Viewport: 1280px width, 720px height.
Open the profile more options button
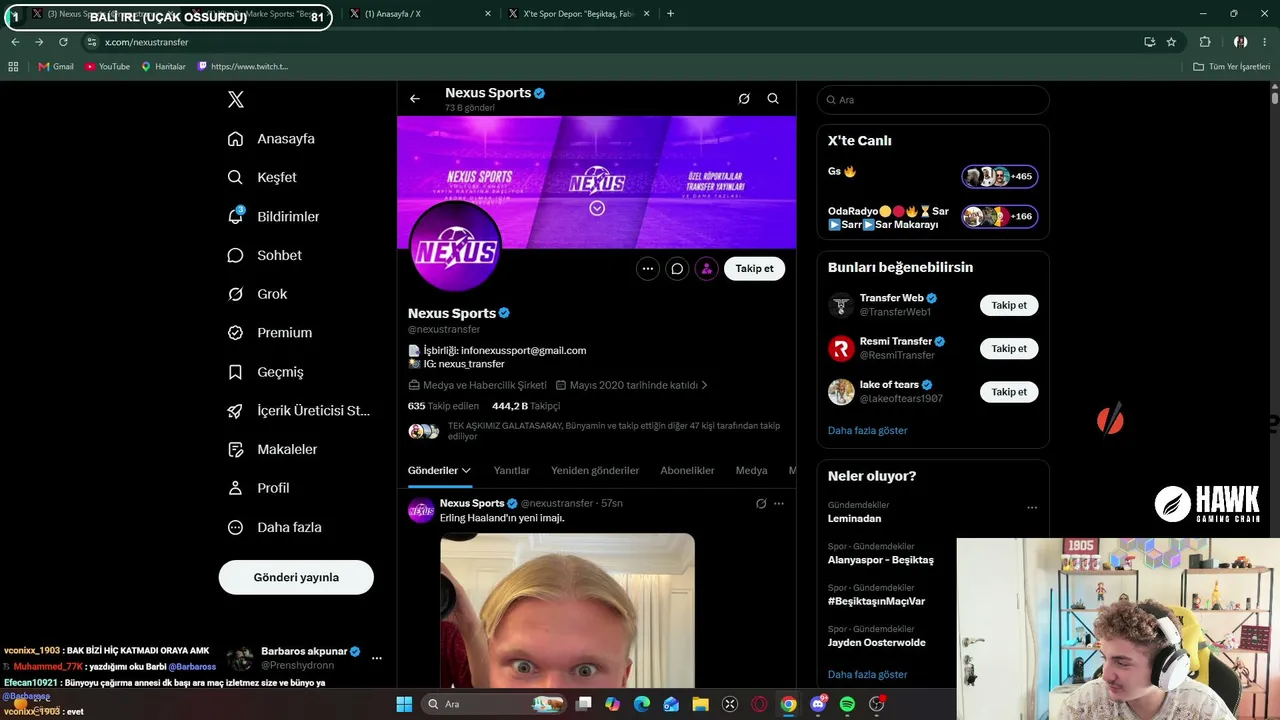click(x=648, y=268)
